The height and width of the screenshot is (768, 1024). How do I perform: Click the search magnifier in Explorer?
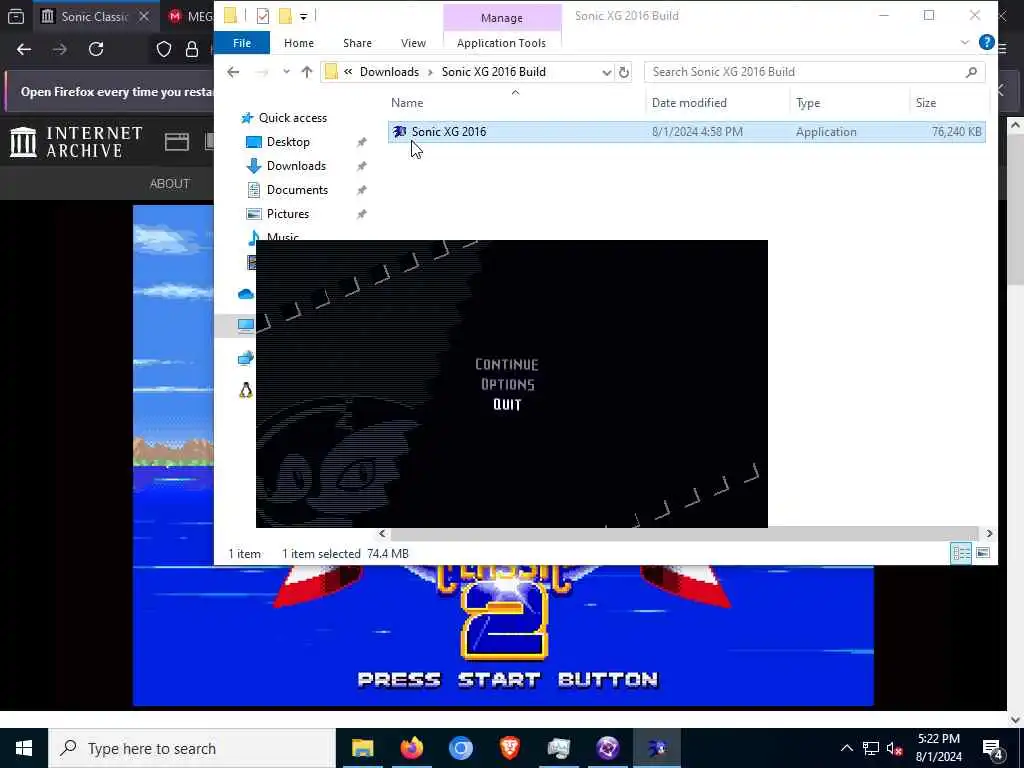pyautogui.click(x=971, y=72)
